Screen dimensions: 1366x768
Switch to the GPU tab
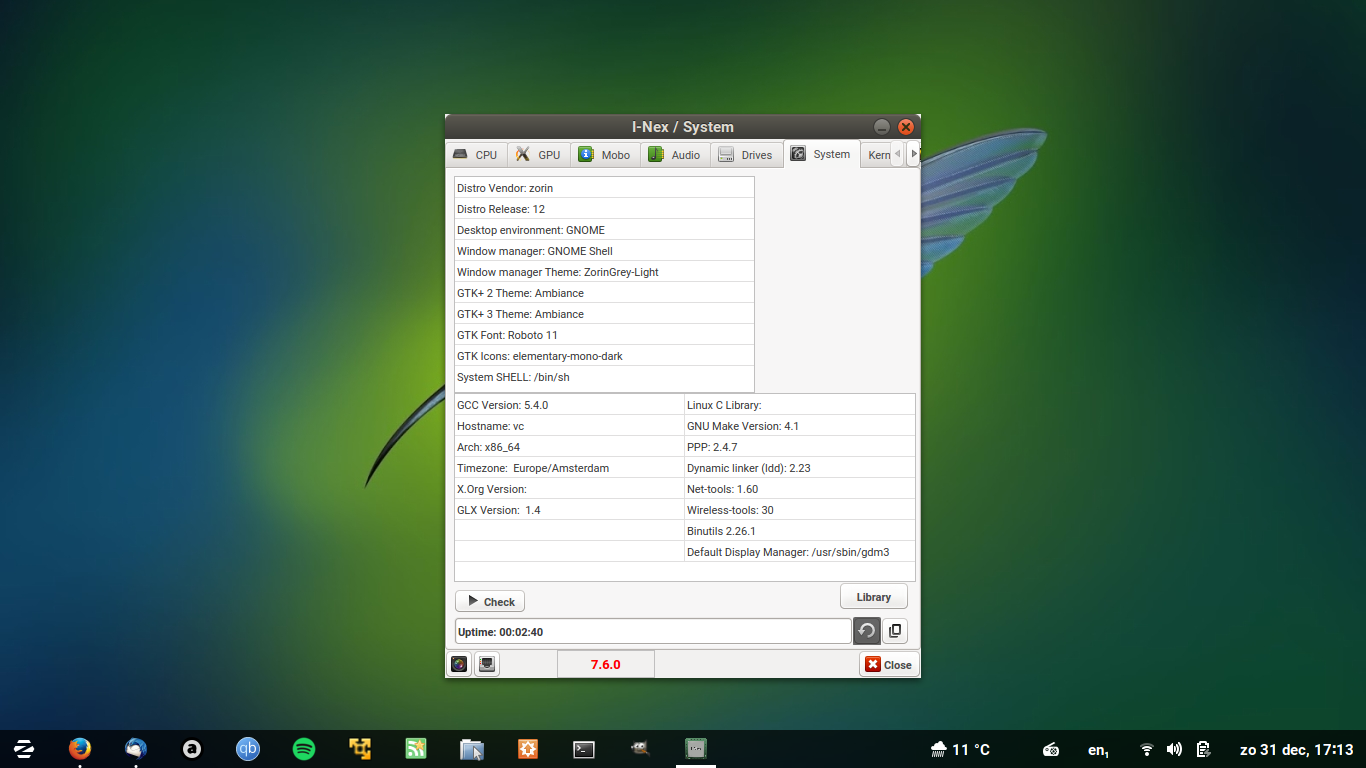point(539,154)
